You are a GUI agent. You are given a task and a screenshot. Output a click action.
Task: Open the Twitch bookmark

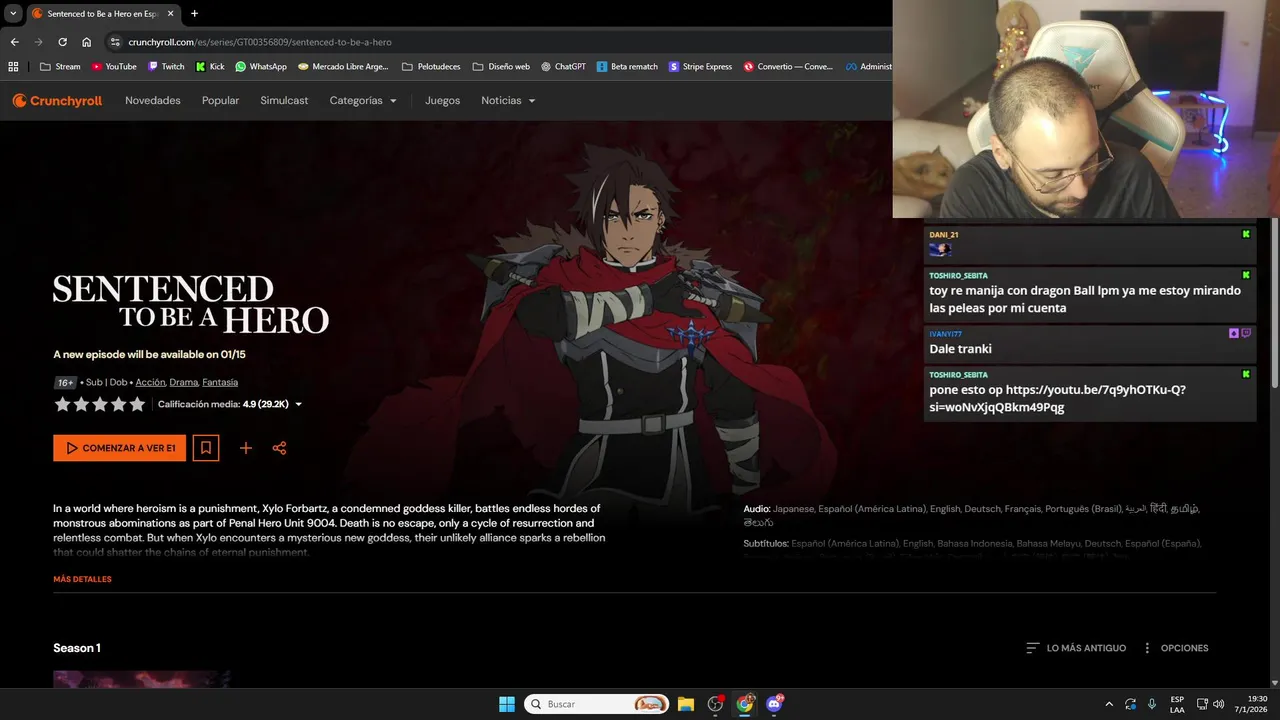point(166,67)
